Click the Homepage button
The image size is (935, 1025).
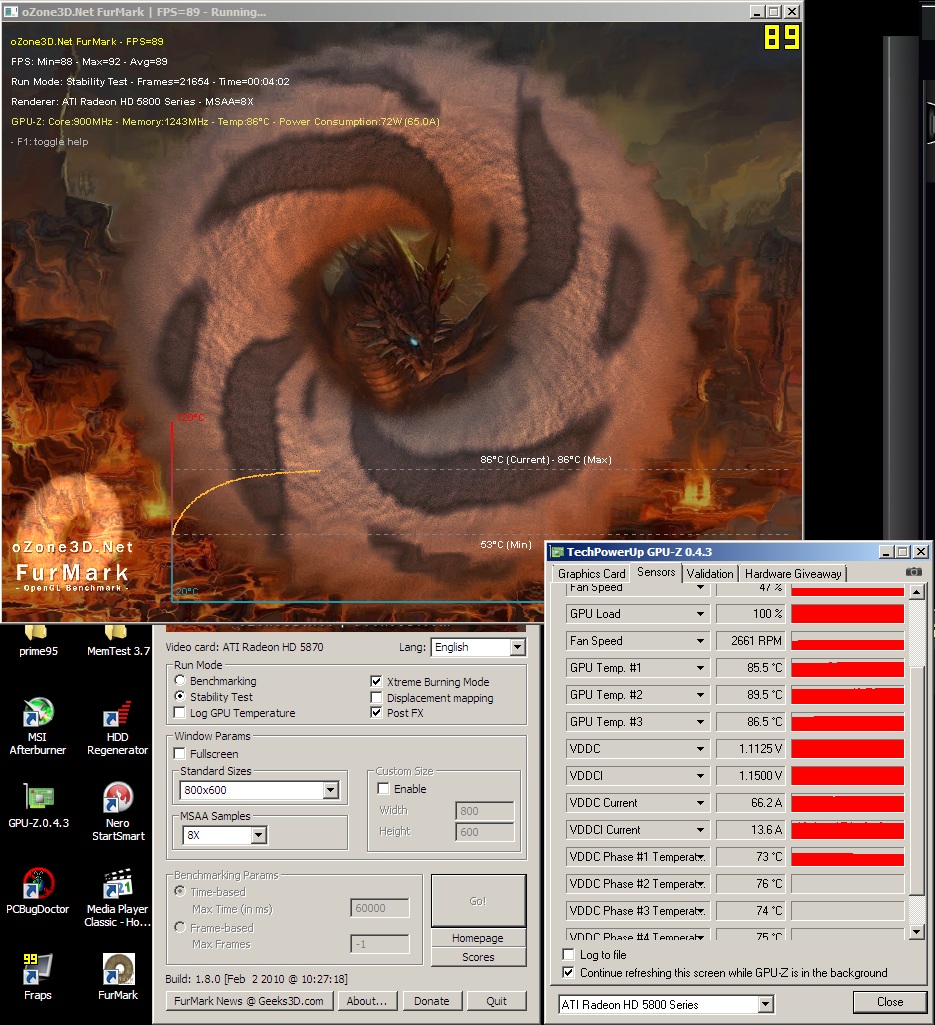[478, 938]
